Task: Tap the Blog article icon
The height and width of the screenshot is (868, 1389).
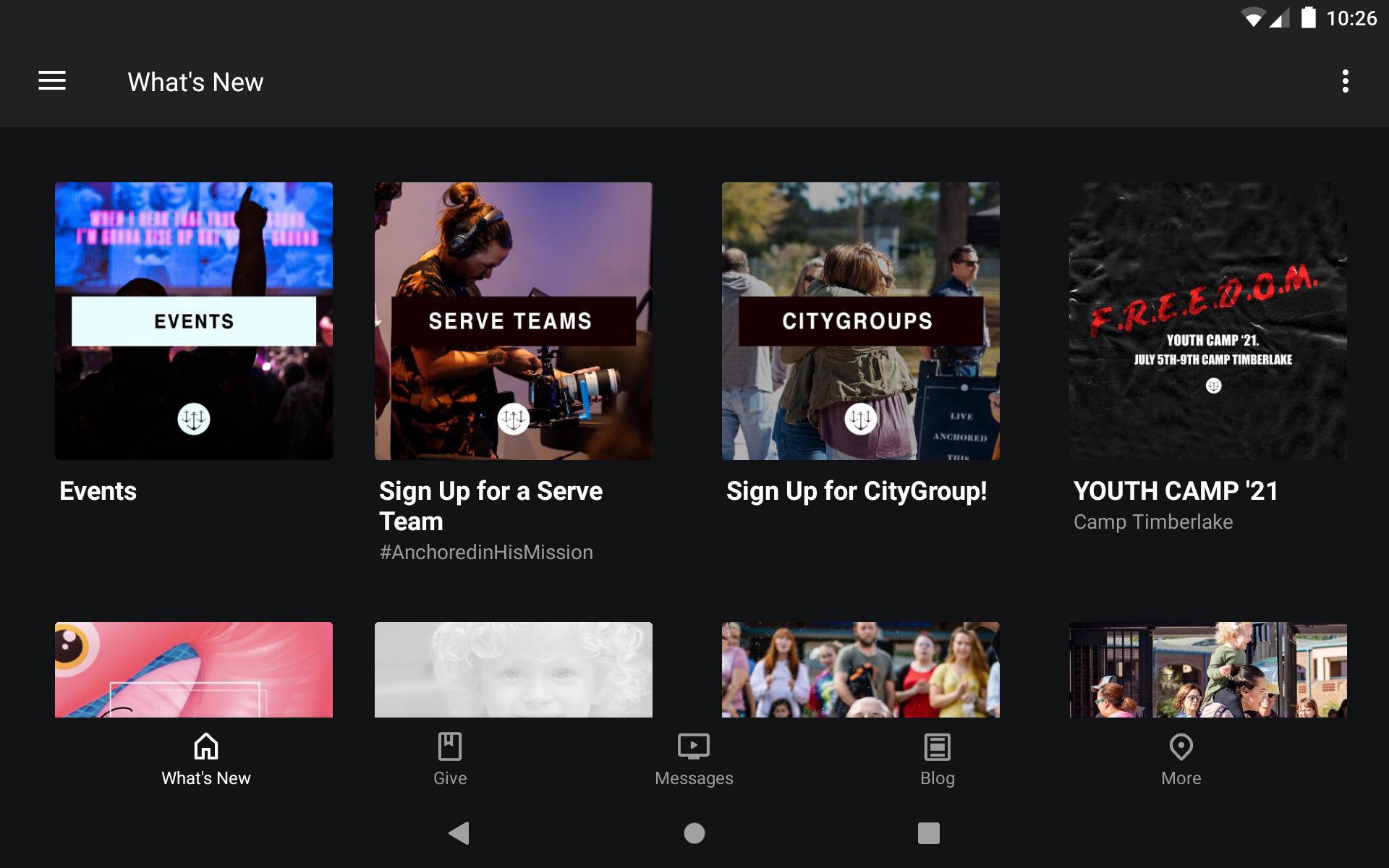Action: pos(937,746)
